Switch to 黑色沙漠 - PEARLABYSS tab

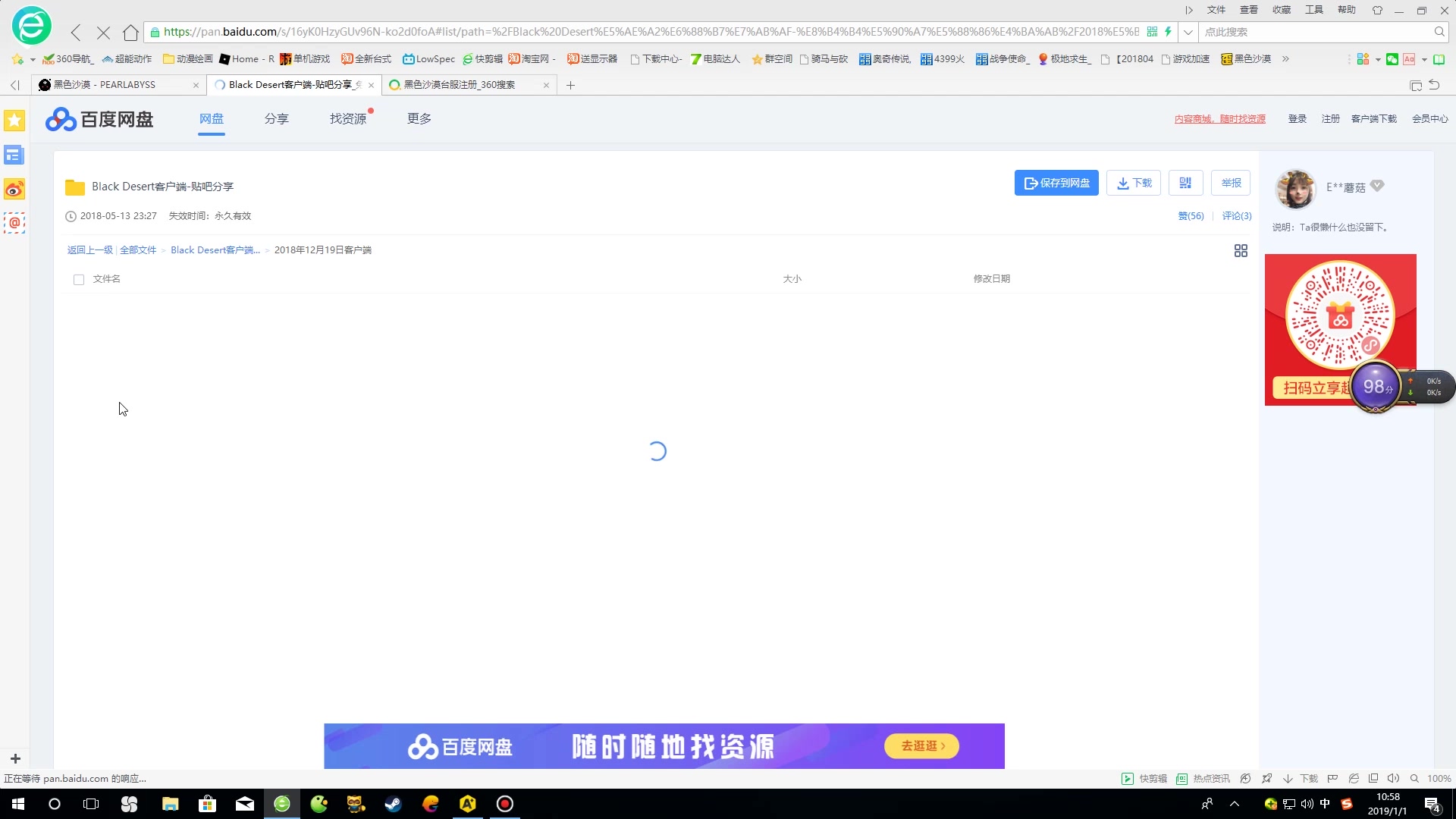[x=118, y=85]
